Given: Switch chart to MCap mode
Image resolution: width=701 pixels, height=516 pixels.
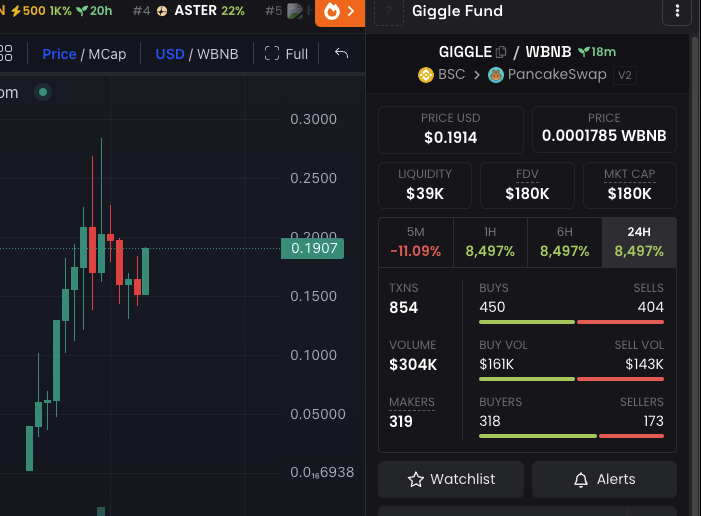Looking at the screenshot, I should [x=107, y=54].
